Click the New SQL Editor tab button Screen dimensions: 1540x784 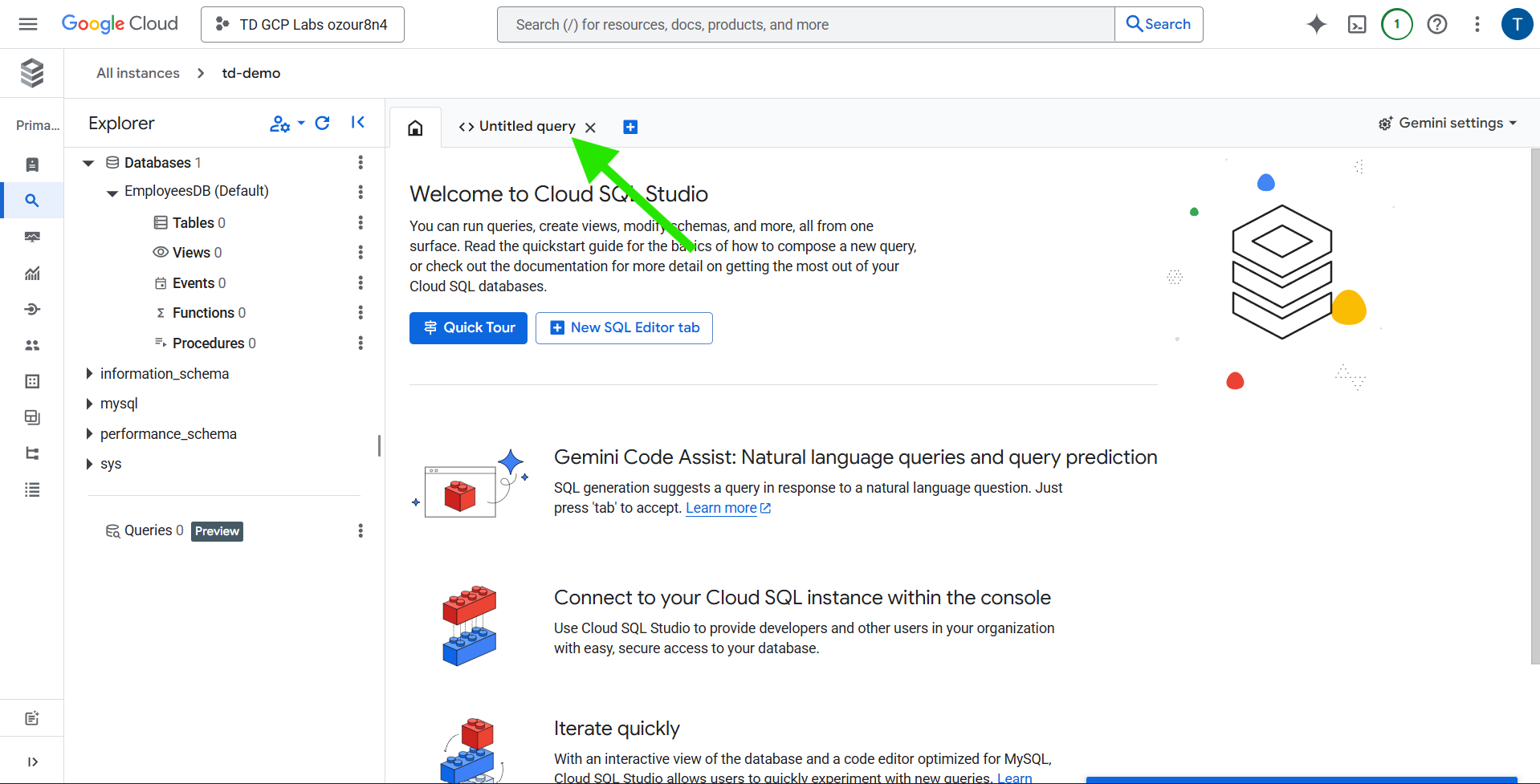pos(624,327)
